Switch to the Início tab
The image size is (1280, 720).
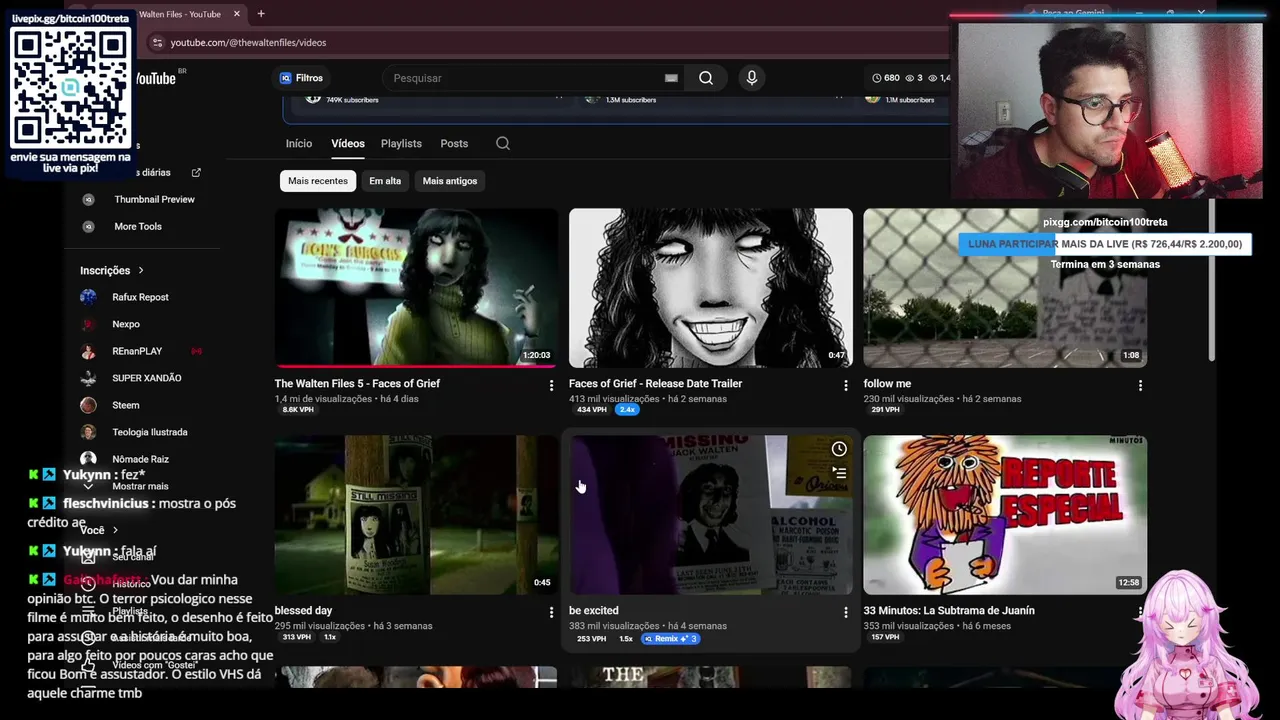pyautogui.click(x=299, y=143)
